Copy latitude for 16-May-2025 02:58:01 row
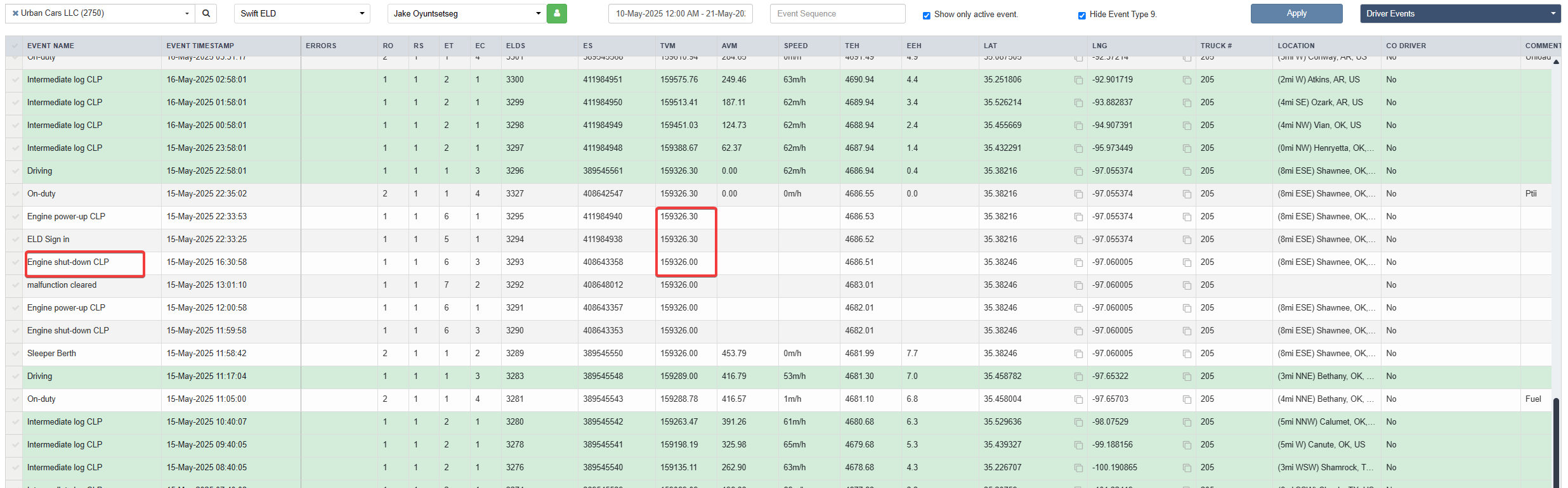Viewport: 1568px width, 488px height. [x=1078, y=80]
